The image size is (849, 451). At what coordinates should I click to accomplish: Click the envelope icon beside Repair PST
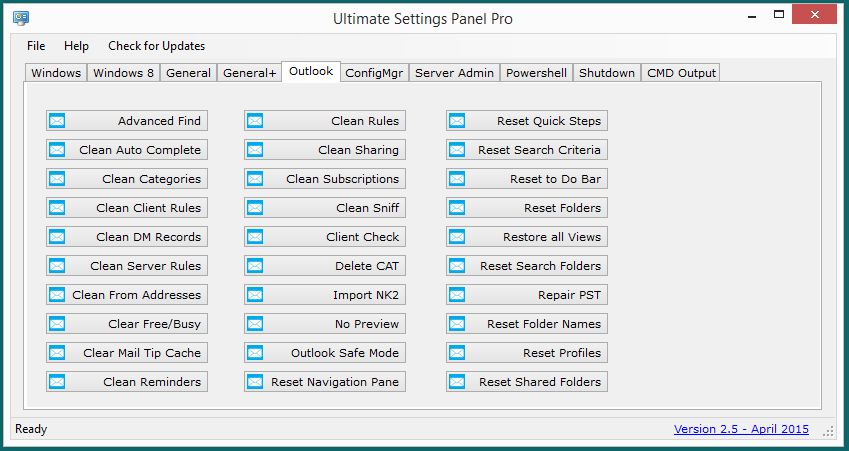pyautogui.click(x=457, y=295)
